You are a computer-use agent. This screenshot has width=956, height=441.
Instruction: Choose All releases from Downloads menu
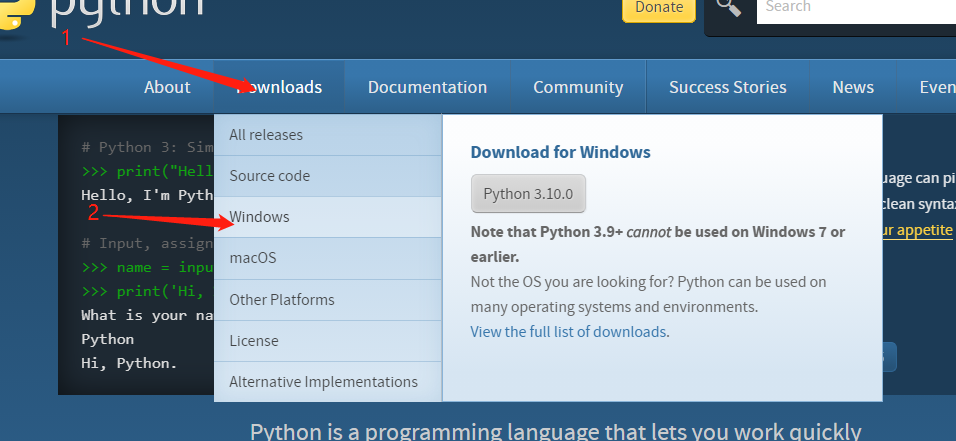266,135
